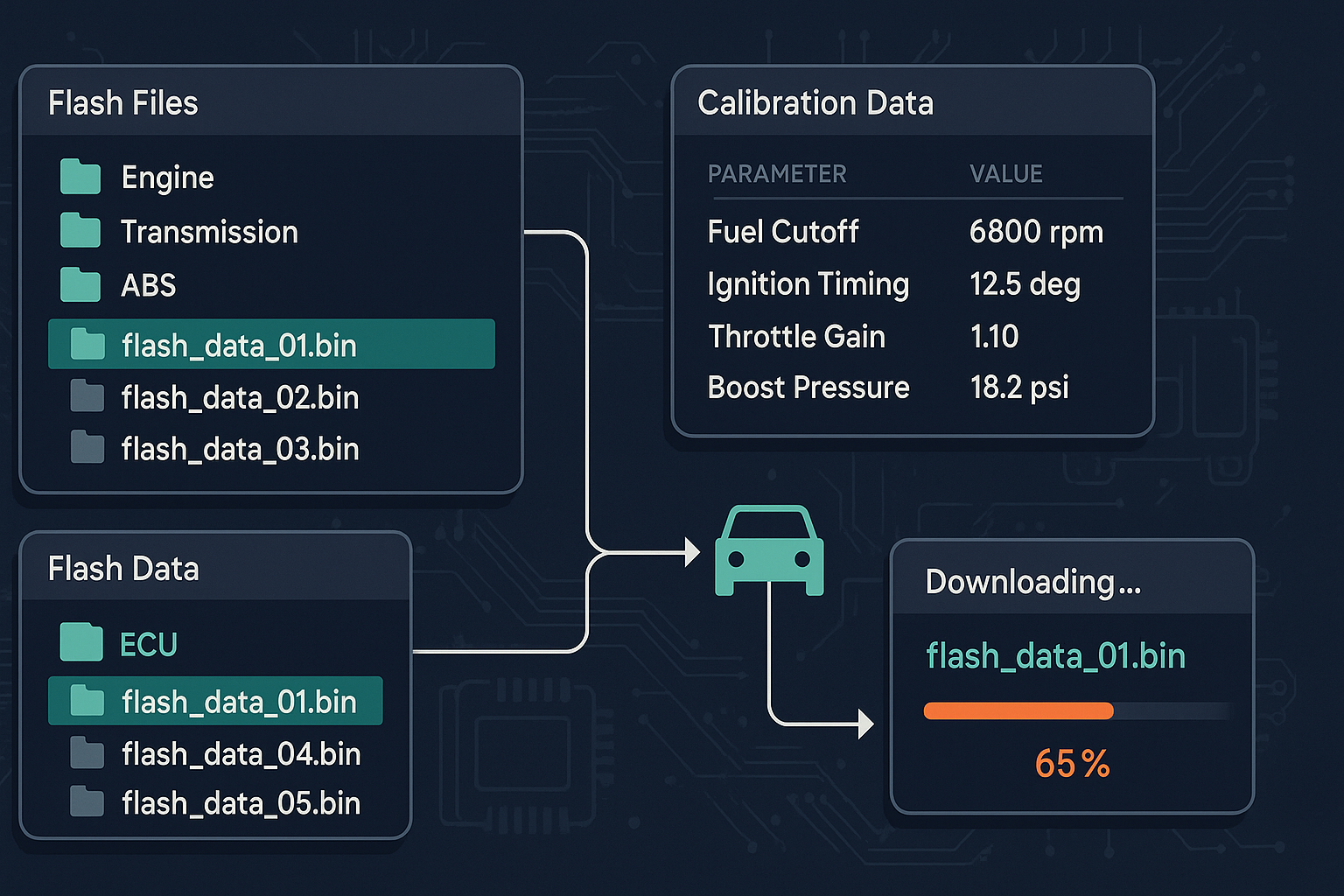Switch to the Calibration Data panel
The image size is (1344, 896).
(x=815, y=102)
